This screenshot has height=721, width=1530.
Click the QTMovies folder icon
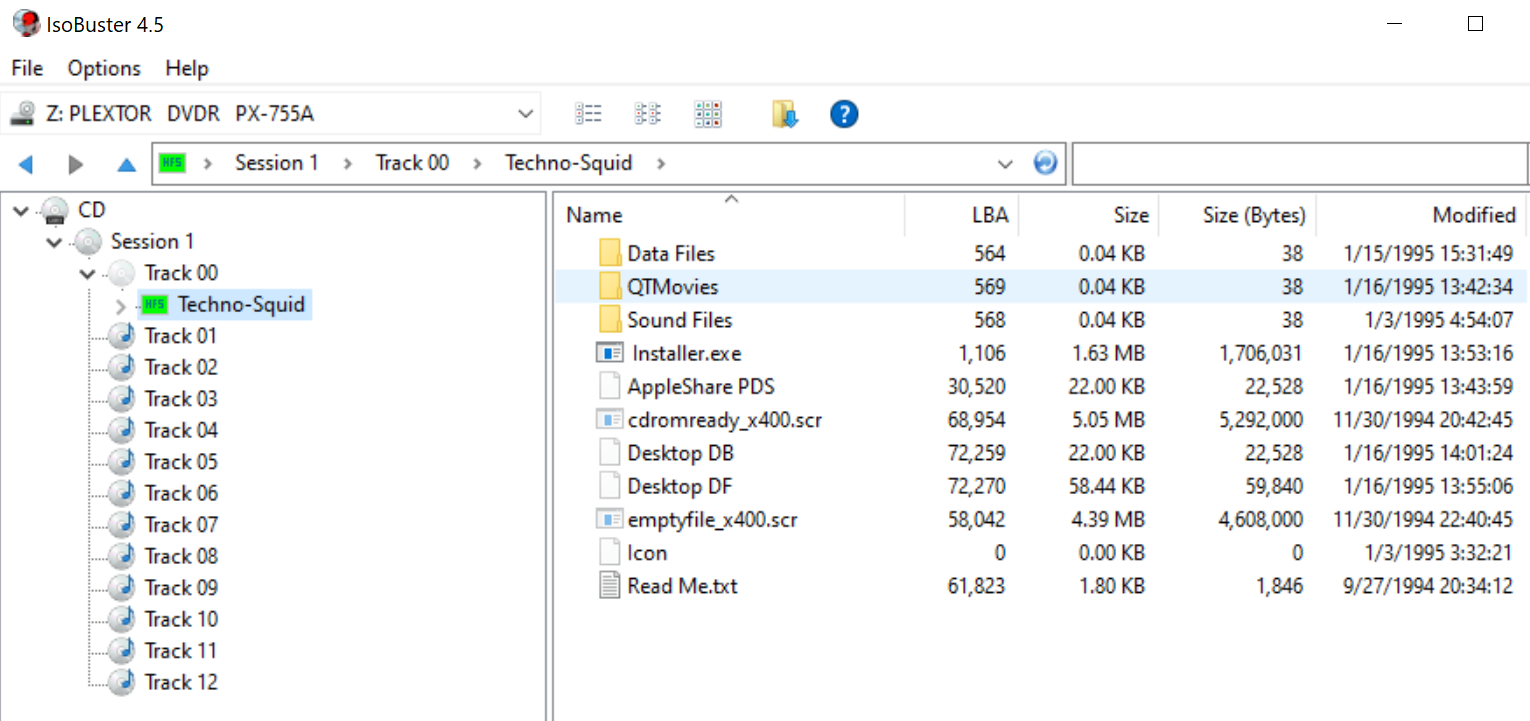coord(610,287)
